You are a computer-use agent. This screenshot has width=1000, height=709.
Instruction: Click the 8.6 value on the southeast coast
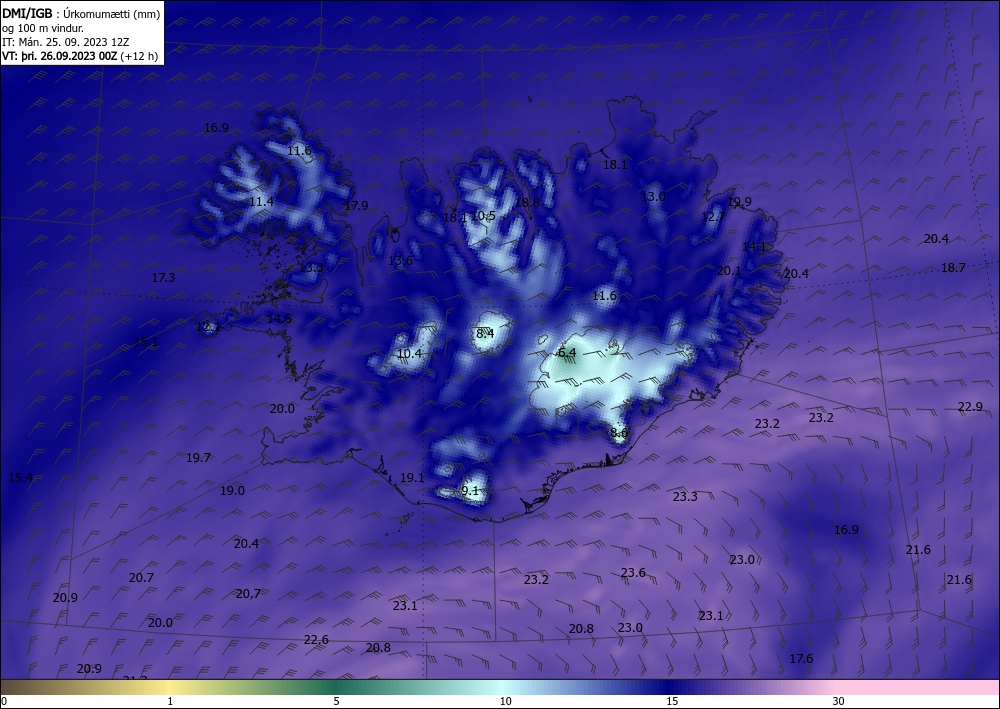pyautogui.click(x=619, y=433)
